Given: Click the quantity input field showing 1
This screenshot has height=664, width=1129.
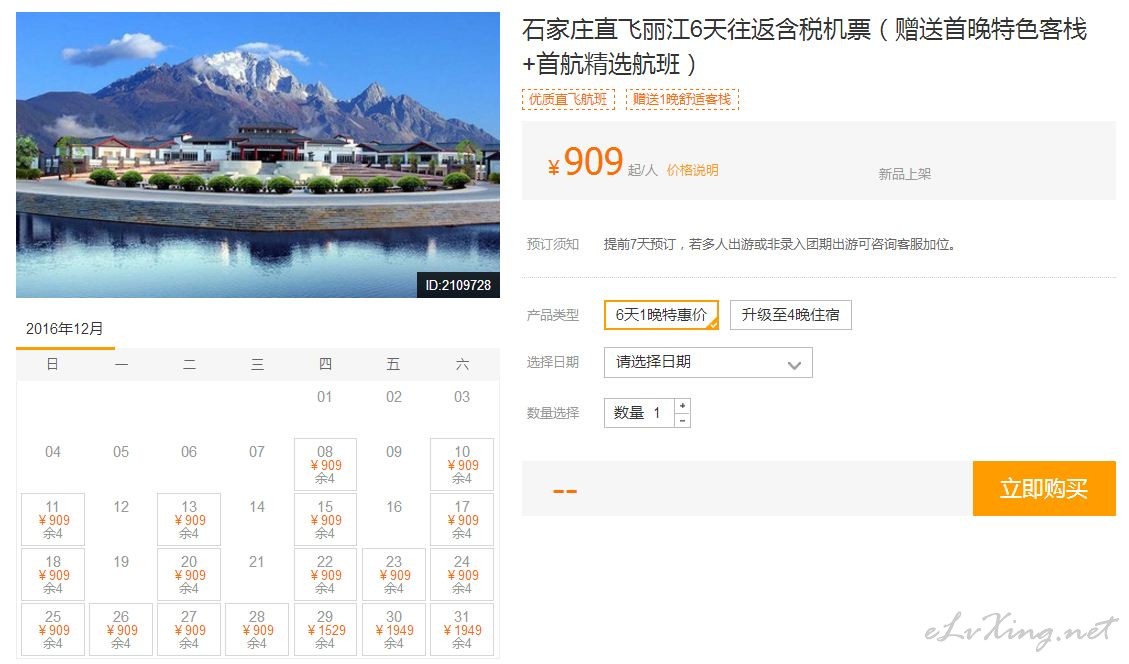Looking at the screenshot, I should coord(639,413).
